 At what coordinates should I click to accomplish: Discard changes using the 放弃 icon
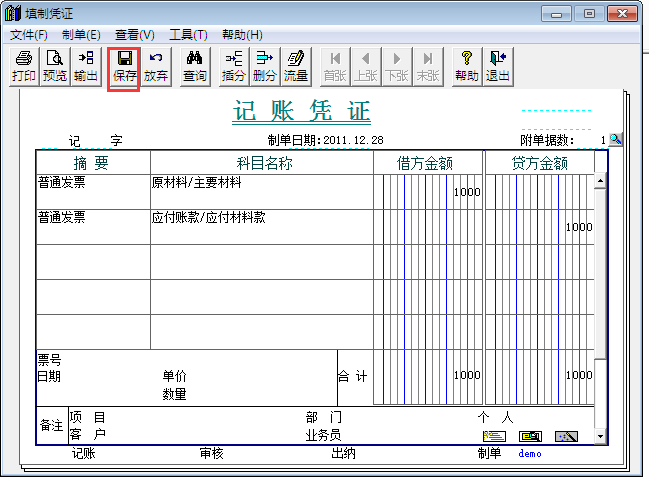click(x=155, y=66)
